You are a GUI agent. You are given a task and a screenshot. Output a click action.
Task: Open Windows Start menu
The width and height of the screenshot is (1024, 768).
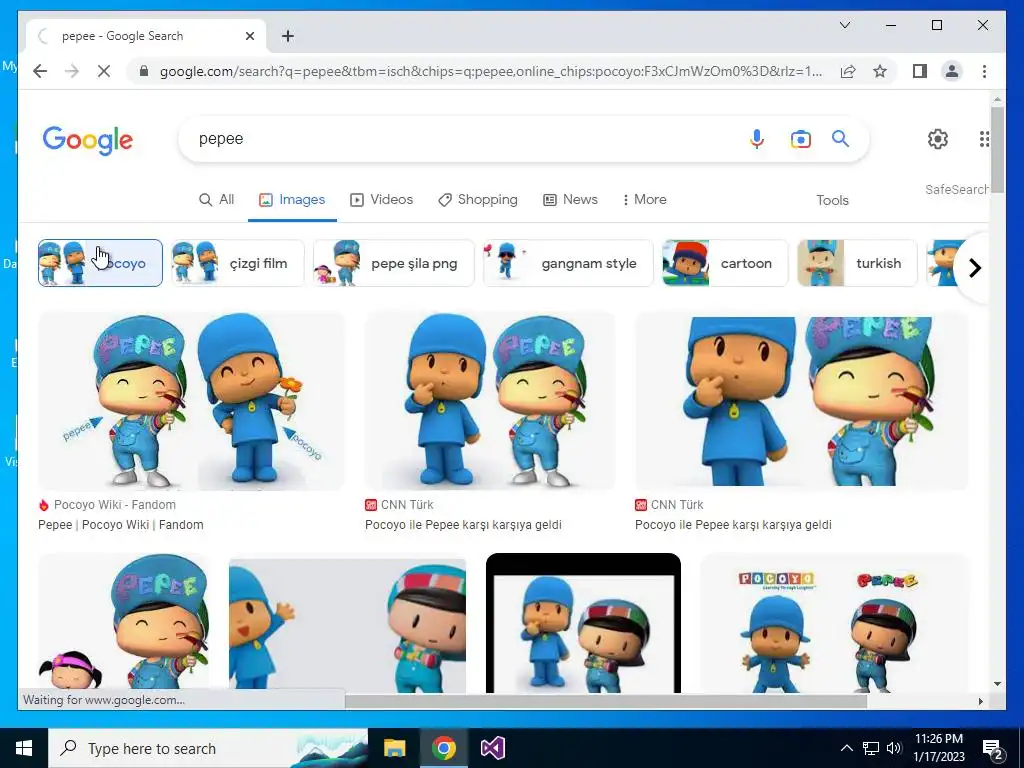pyautogui.click(x=24, y=748)
